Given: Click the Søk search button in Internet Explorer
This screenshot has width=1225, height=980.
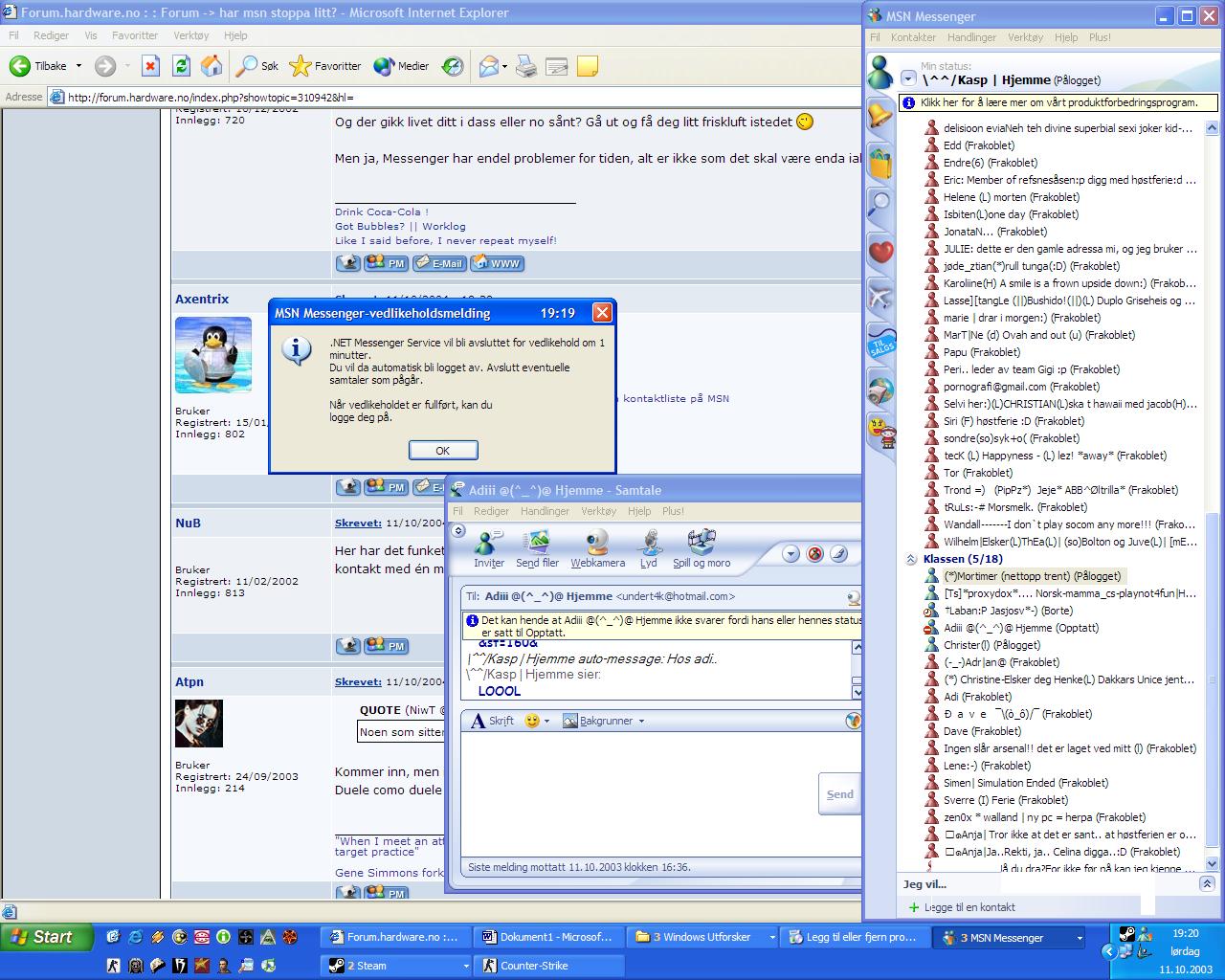Looking at the screenshot, I should 258,66.
